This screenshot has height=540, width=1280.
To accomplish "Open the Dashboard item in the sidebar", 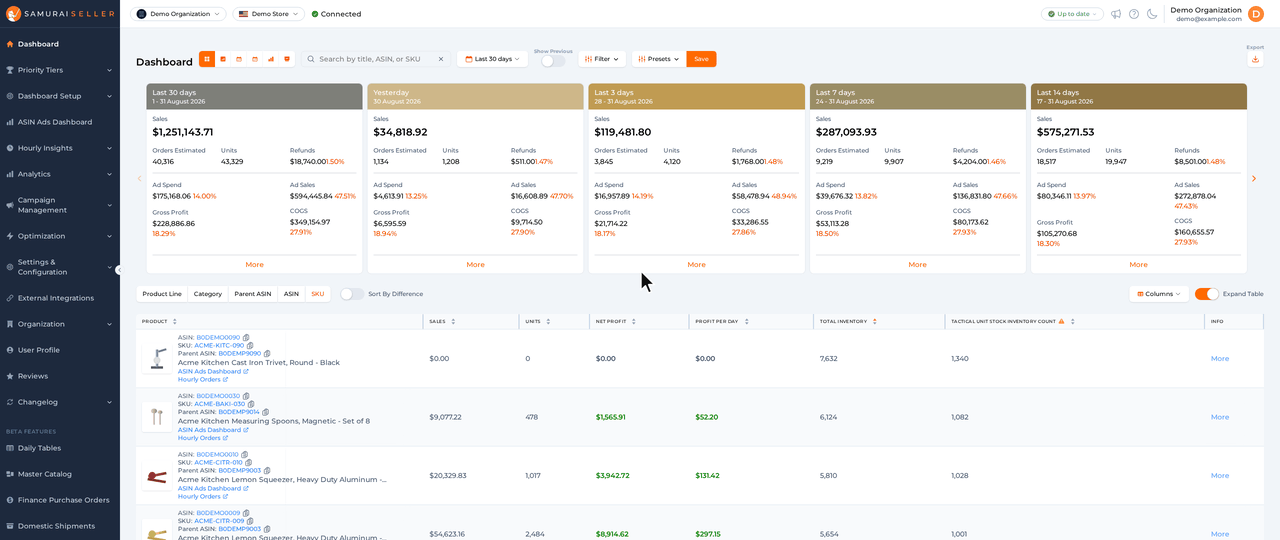I will pos(60,44).
